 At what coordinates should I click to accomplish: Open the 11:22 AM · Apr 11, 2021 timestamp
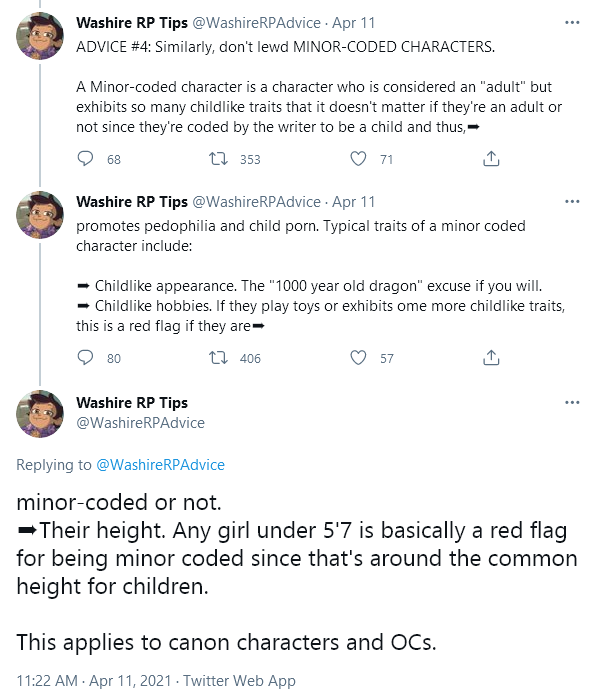(94, 680)
